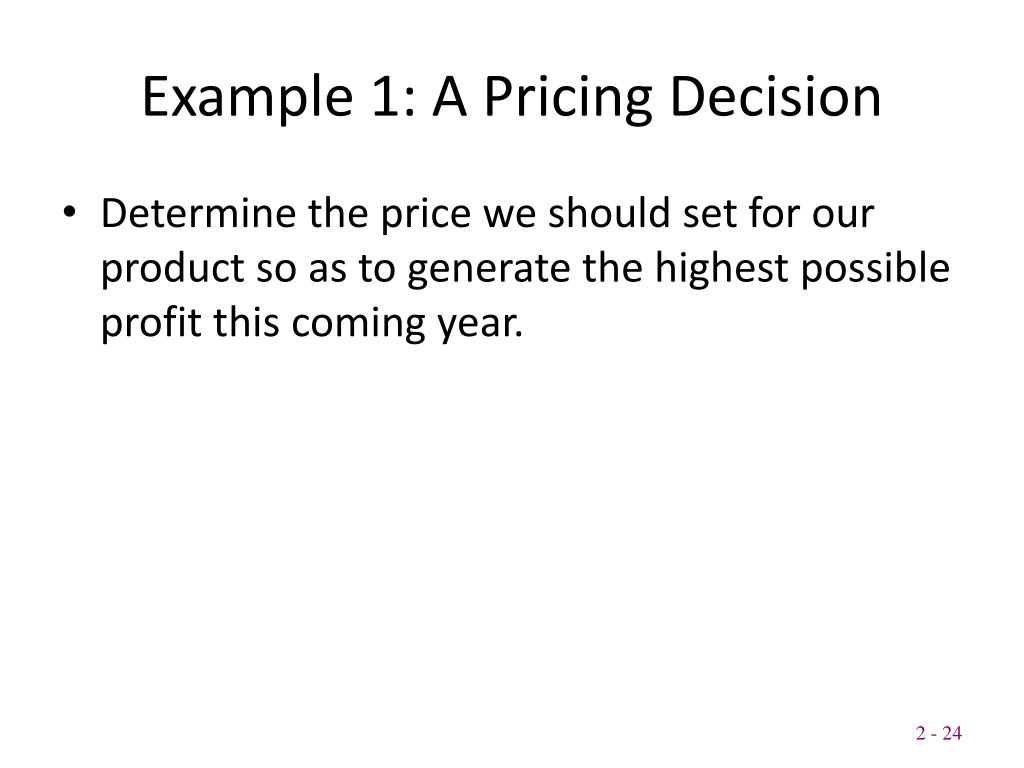Click the word 'Determine' in the bullet text
Viewport: 1024px width, 768px height.
[x=198, y=213]
